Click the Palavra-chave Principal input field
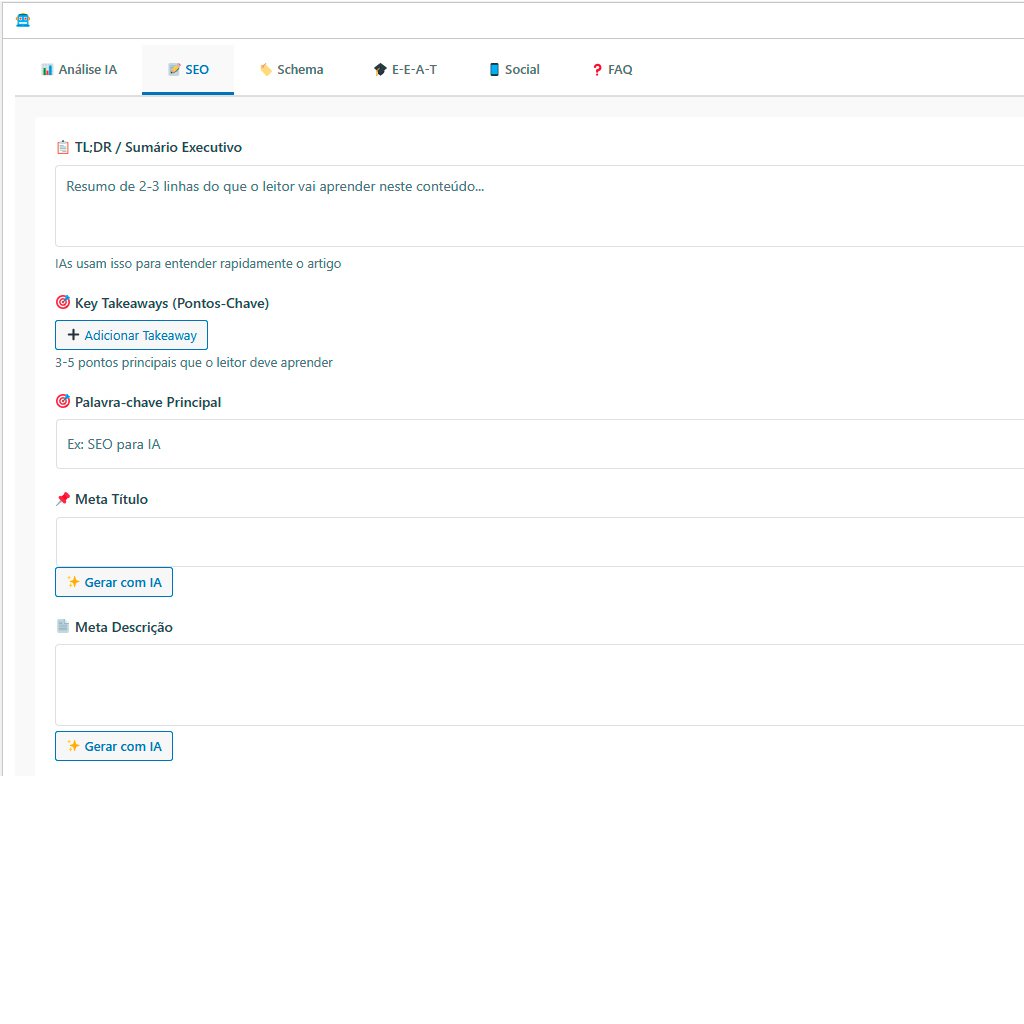Screen dimensions: 1024x1024 [x=540, y=444]
